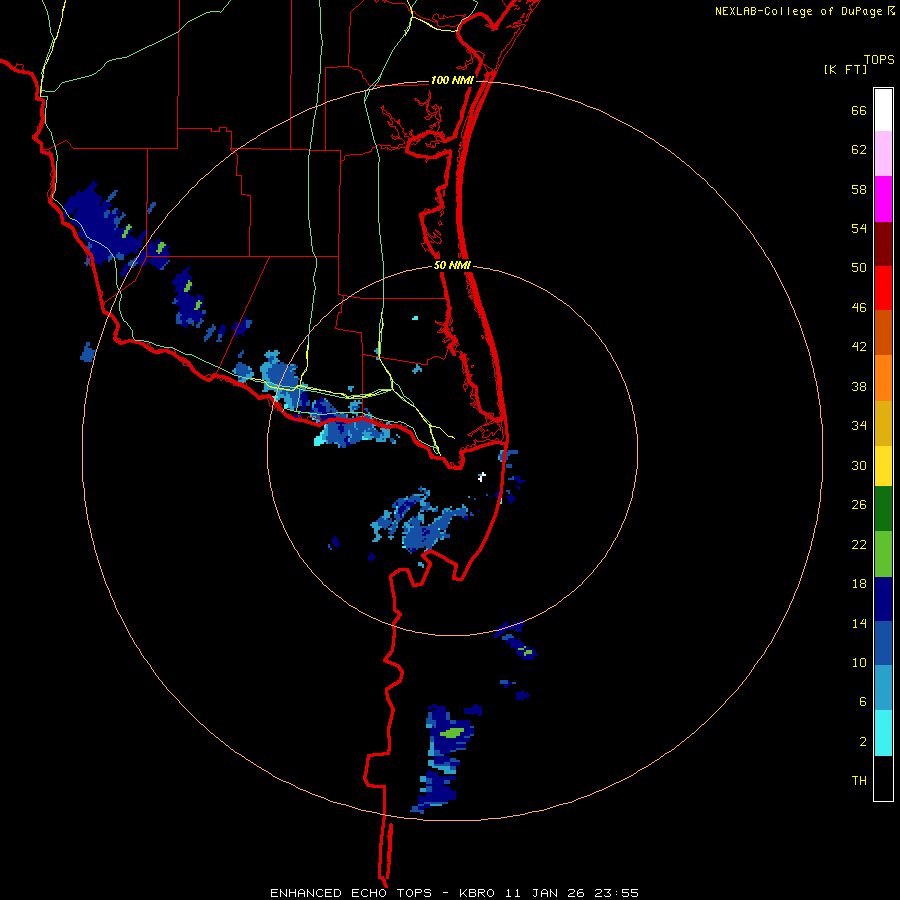
Task: Choose the cyan swatch near the scale bottom
Action: 883,733
